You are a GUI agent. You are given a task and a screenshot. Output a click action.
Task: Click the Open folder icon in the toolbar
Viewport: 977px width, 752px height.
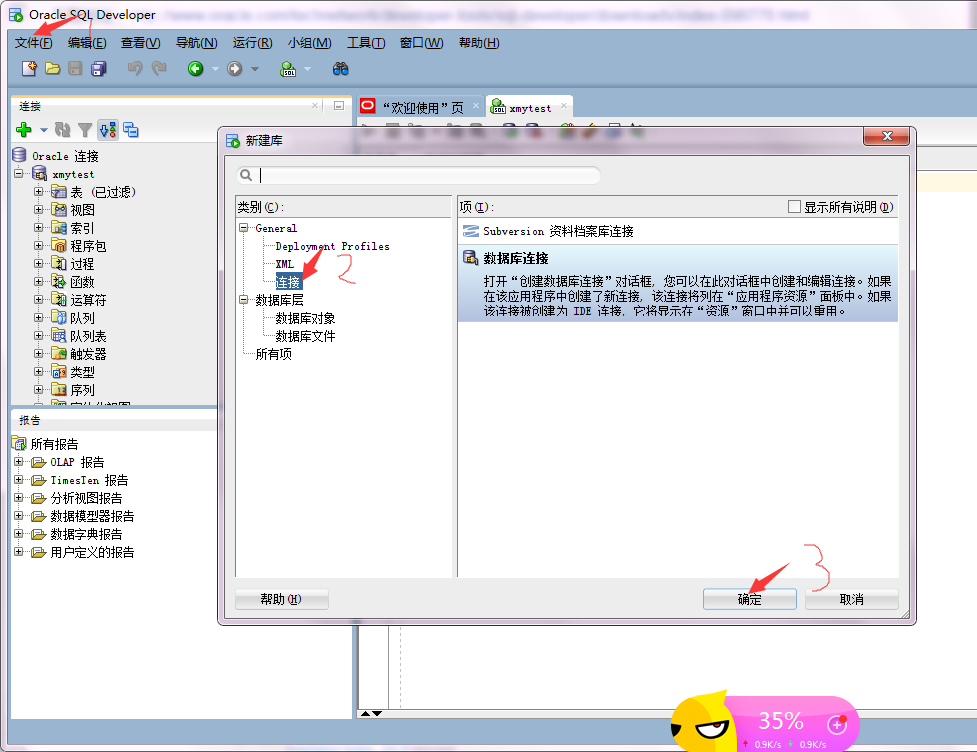54,68
